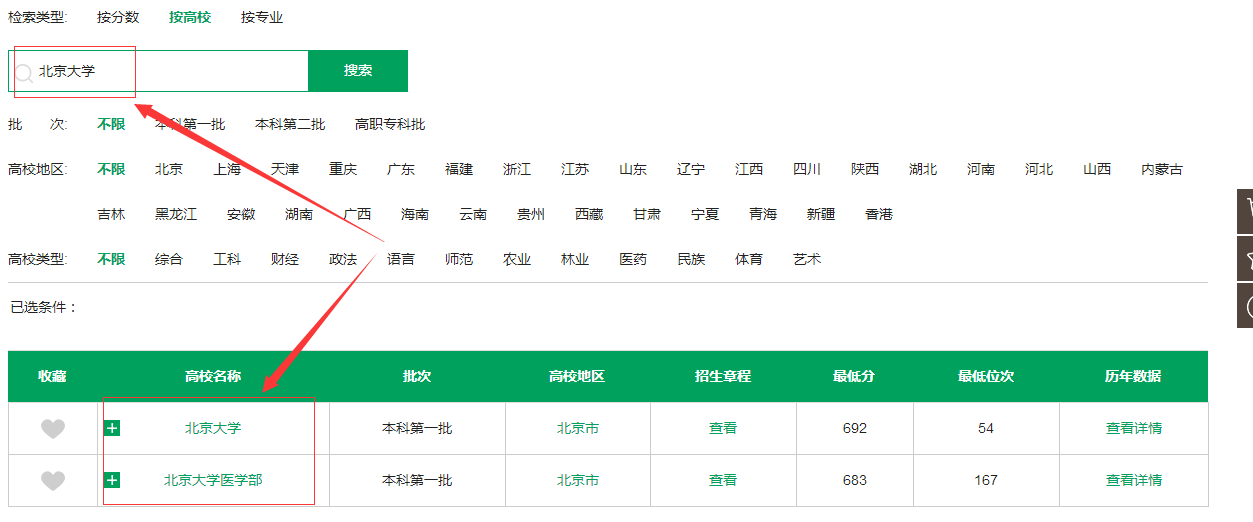View 招生章程 for 北京大学 row
Image resolution: width=1253 pixels, height=522 pixels.
point(723,428)
